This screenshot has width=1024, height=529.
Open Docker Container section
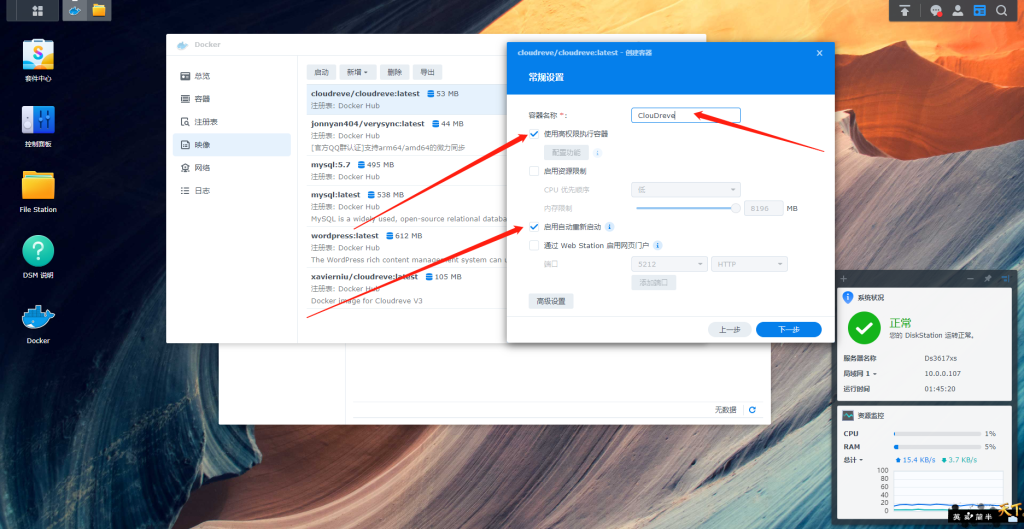[232, 99]
